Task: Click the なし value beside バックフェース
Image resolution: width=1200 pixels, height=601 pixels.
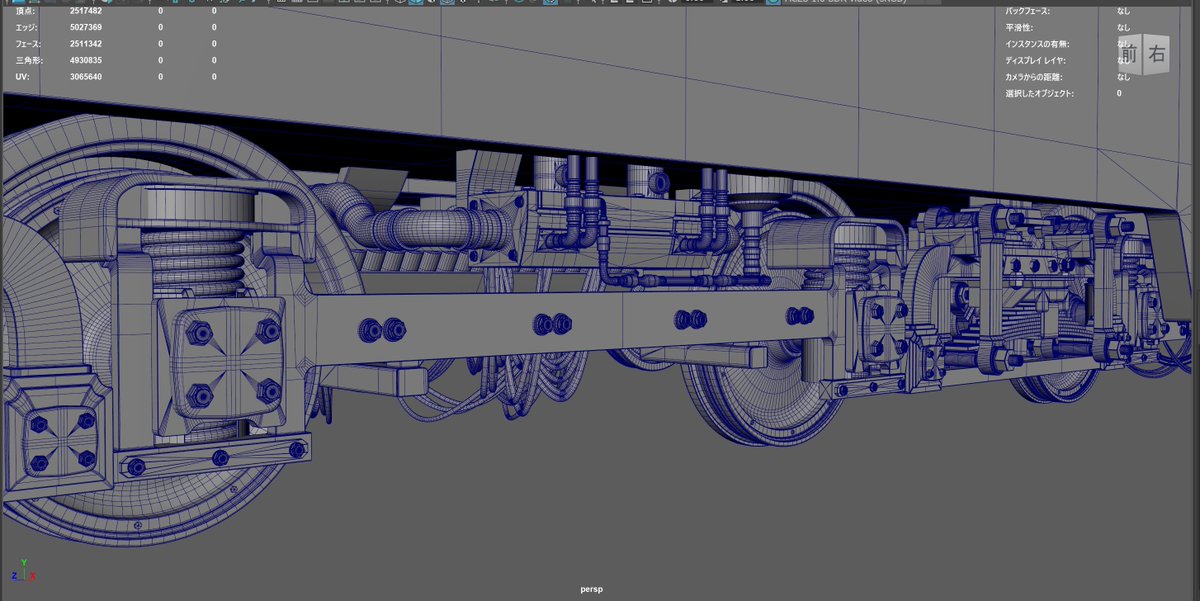Action: point(1124,11)
